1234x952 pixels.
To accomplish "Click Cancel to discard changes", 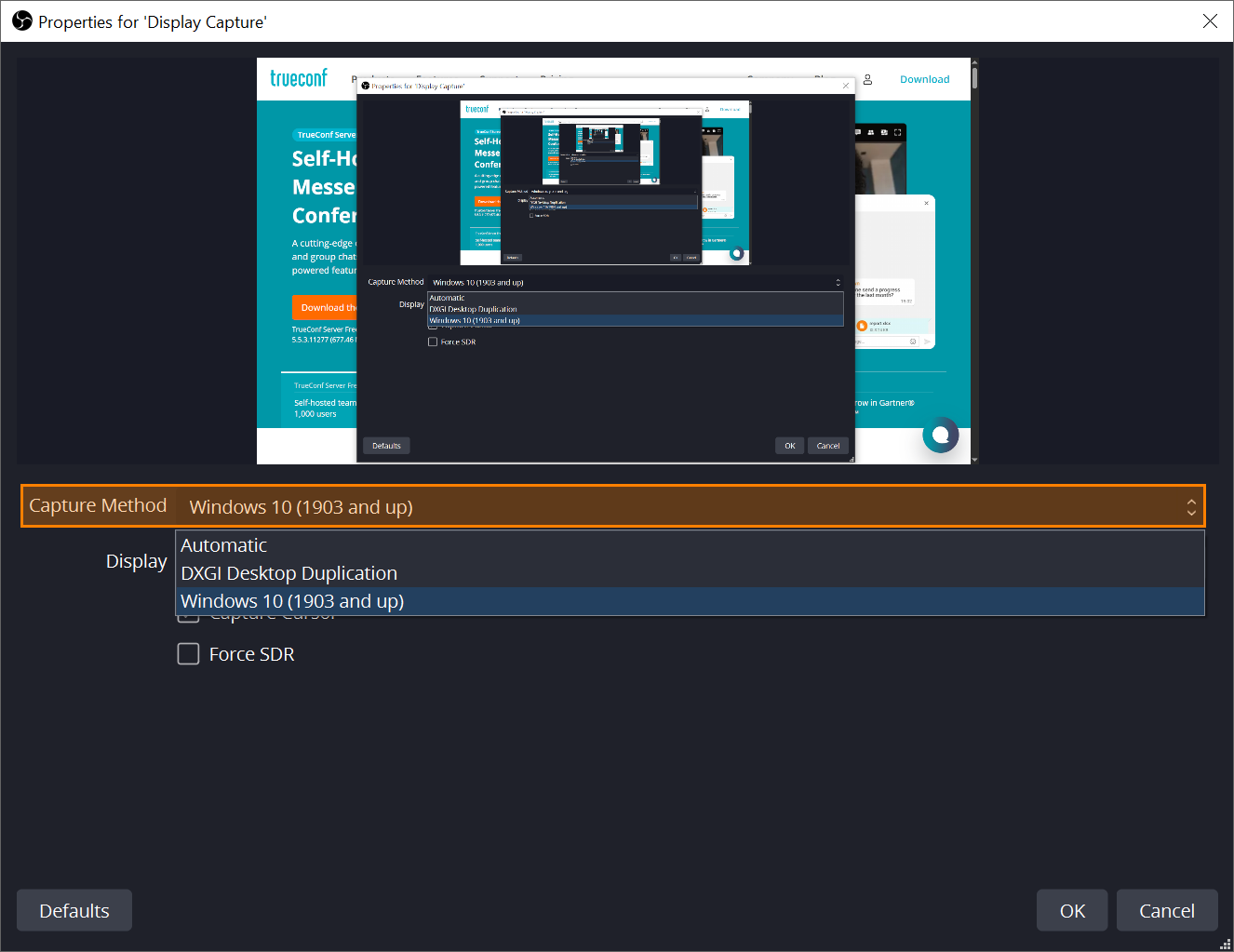I will click(x=1166, y=910).
